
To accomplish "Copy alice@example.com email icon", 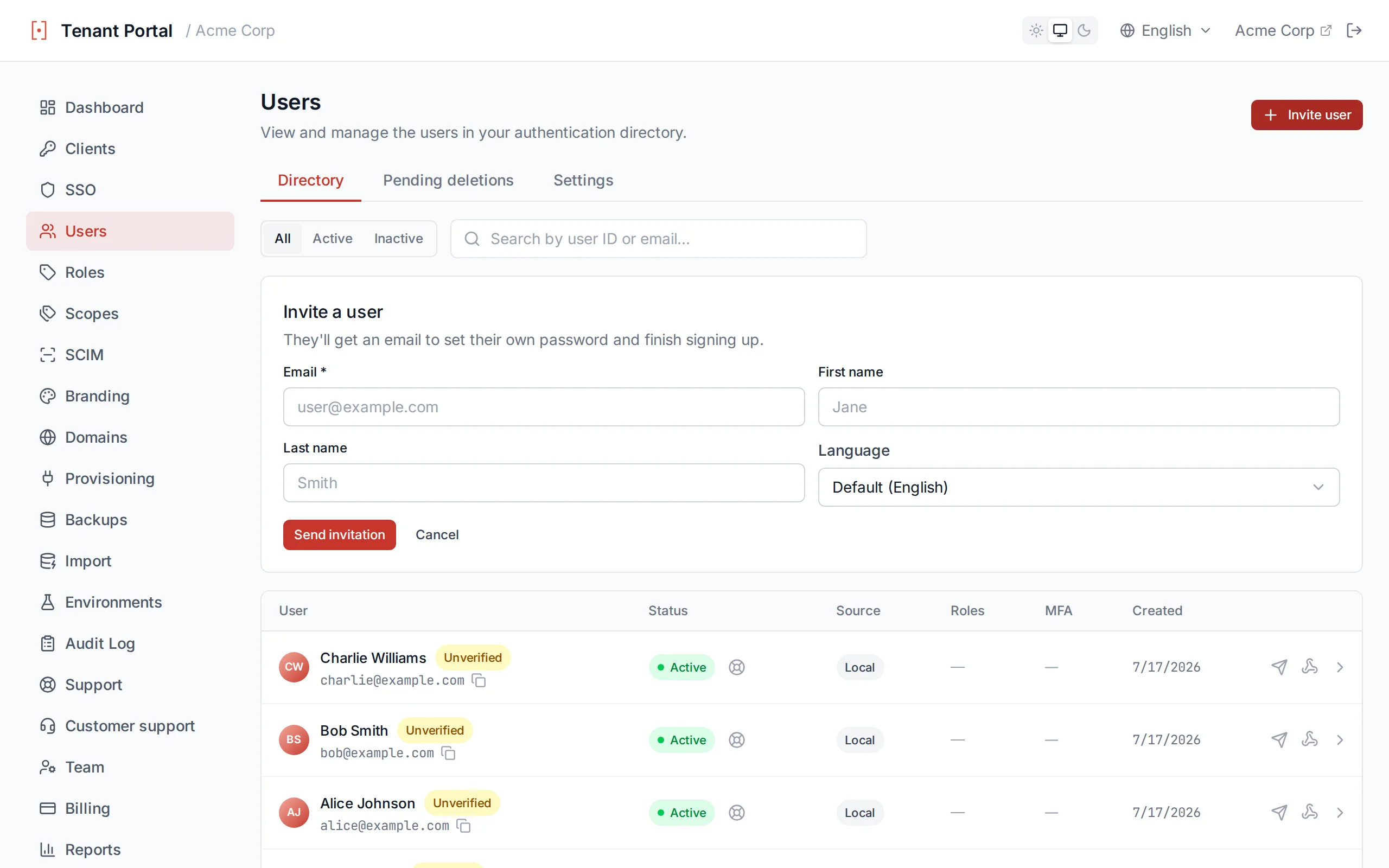I will click(464, 826).
